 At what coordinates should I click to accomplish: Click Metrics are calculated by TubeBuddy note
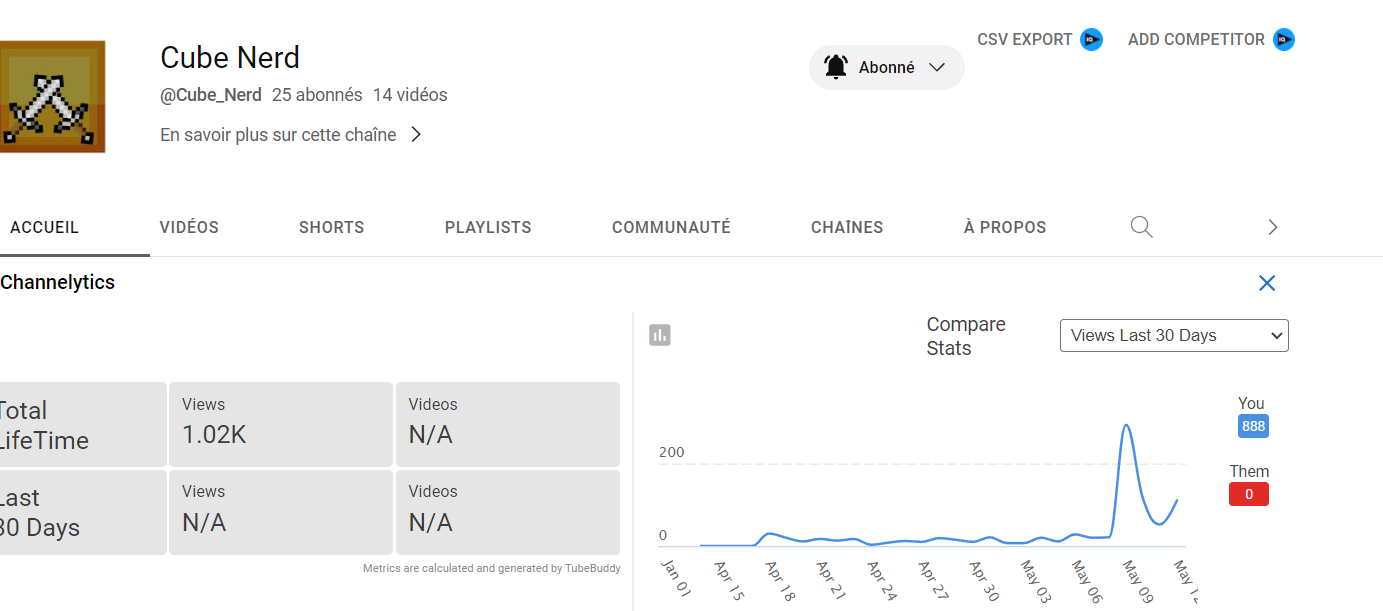(x=491, y=568)
